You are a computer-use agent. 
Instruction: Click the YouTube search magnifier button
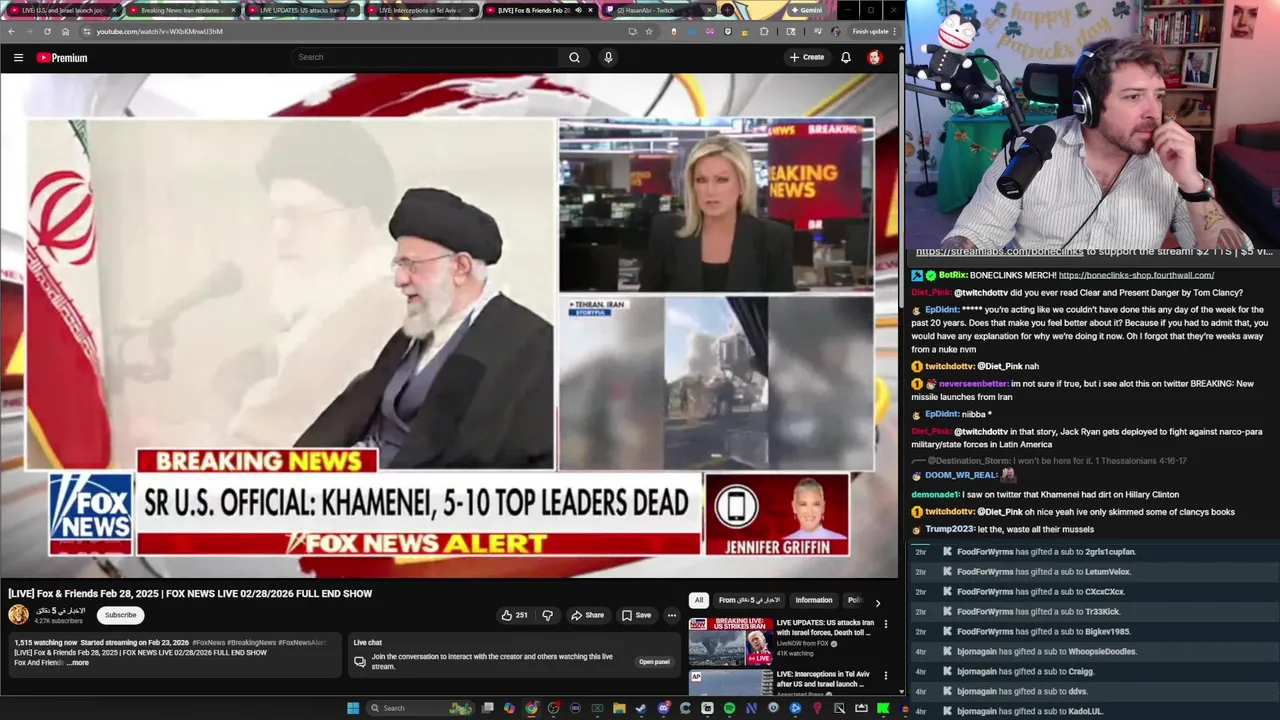click(x=574, y=57)
